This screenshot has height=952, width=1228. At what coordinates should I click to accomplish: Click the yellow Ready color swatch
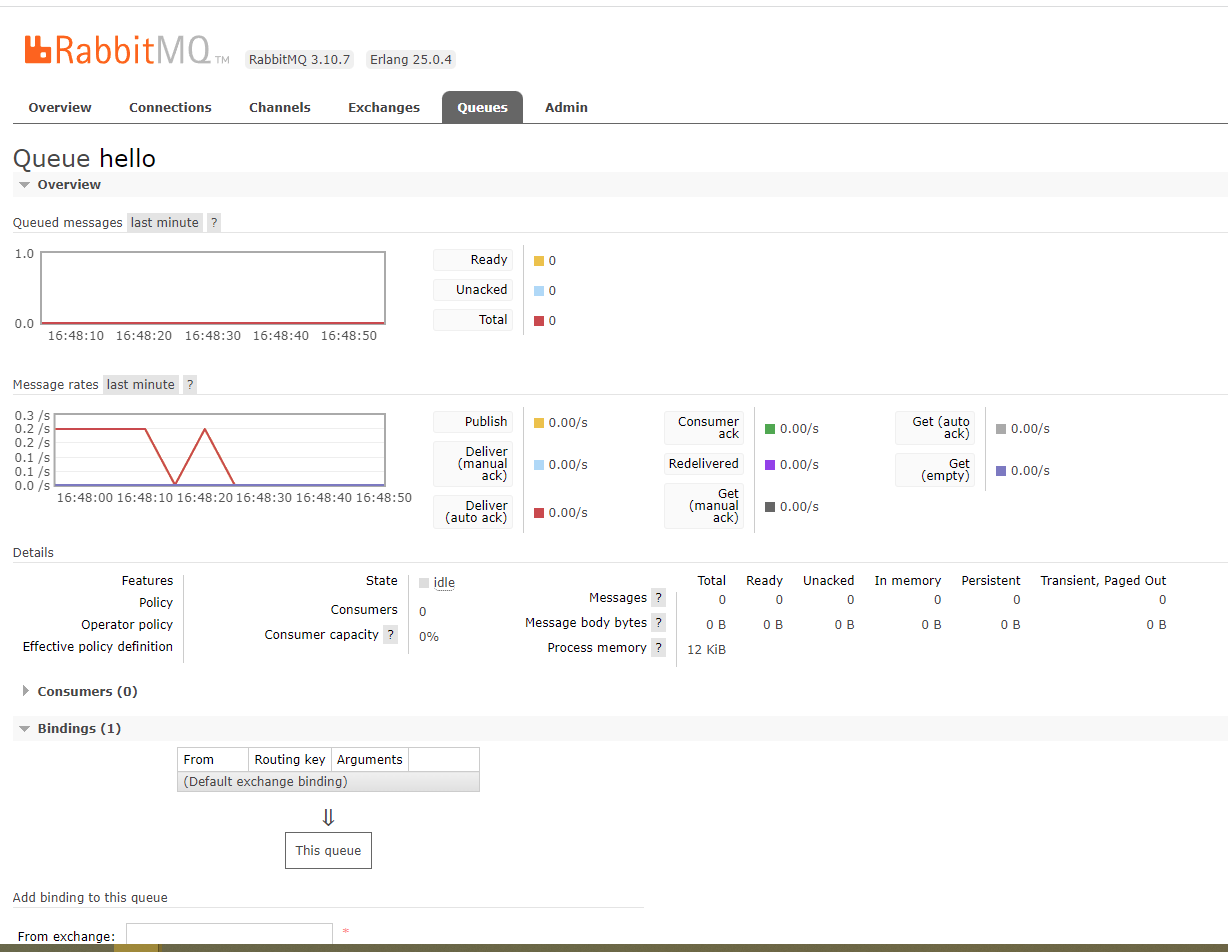coord(539,261)
